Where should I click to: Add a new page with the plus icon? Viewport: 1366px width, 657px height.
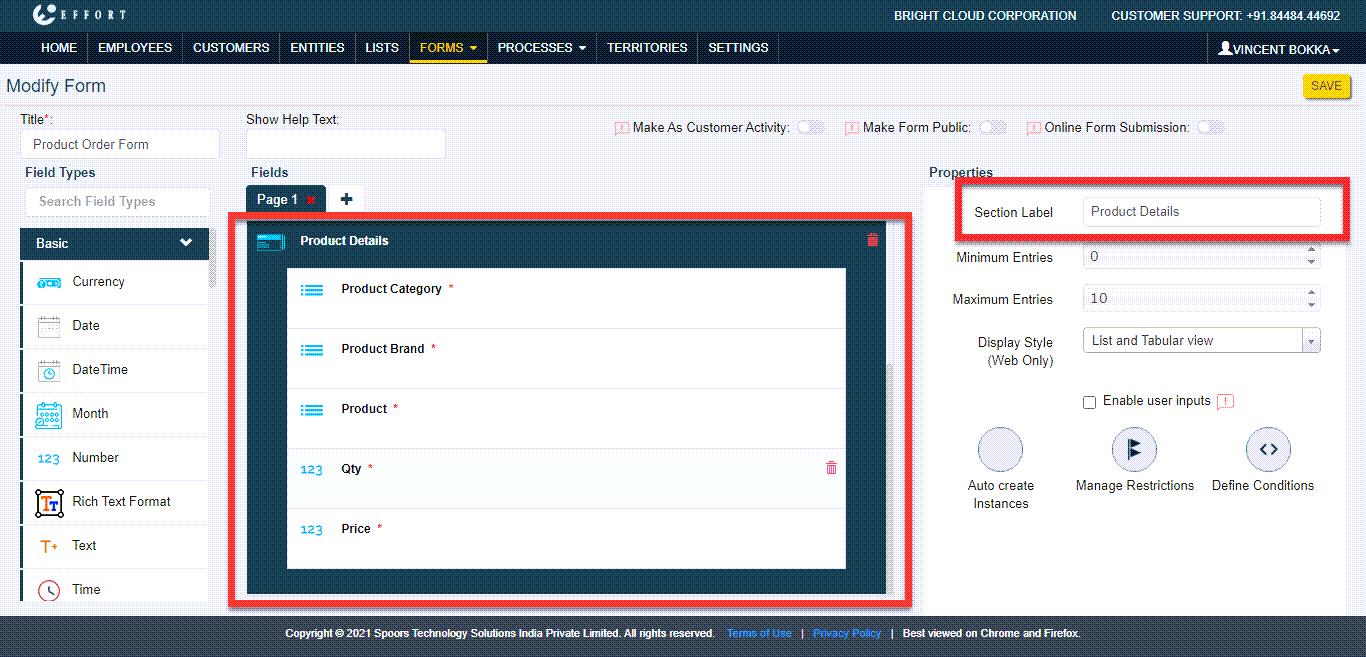[347, 199]
